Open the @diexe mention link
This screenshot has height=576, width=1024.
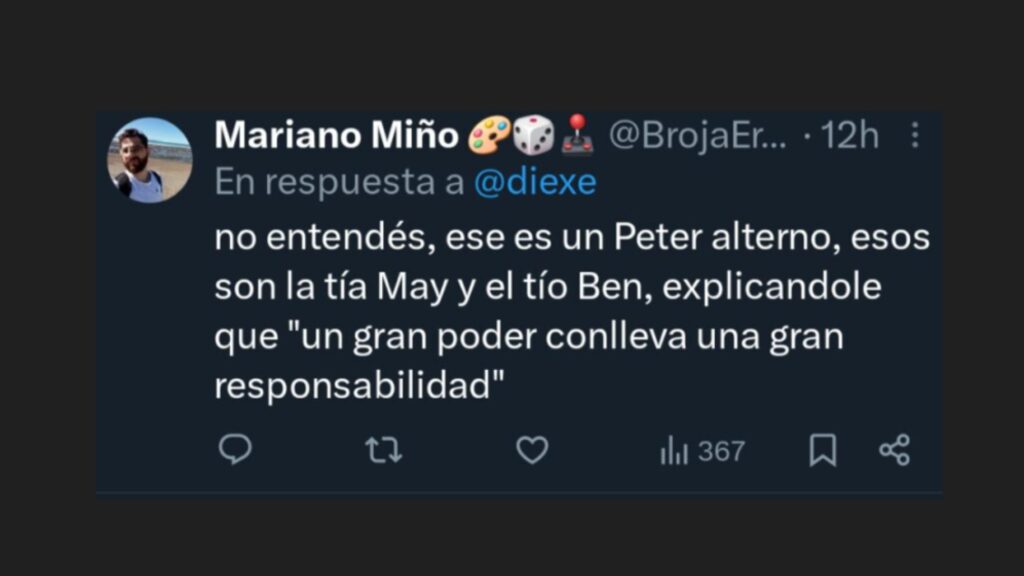[535, 182]
